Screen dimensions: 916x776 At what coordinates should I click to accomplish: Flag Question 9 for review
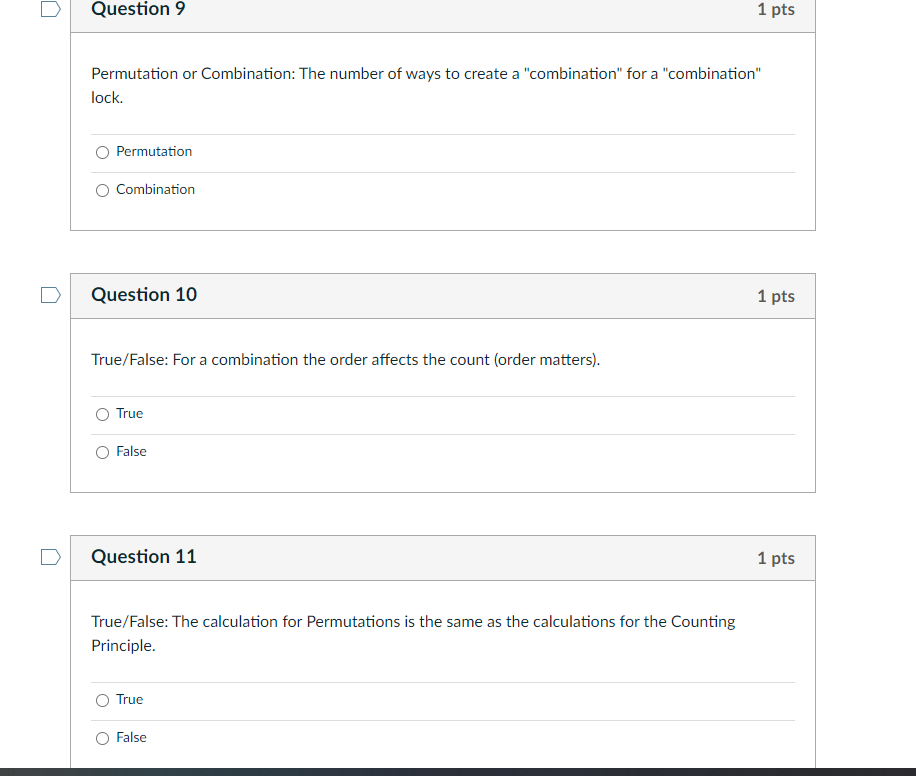pyautogui.click(x=49, y=9)
